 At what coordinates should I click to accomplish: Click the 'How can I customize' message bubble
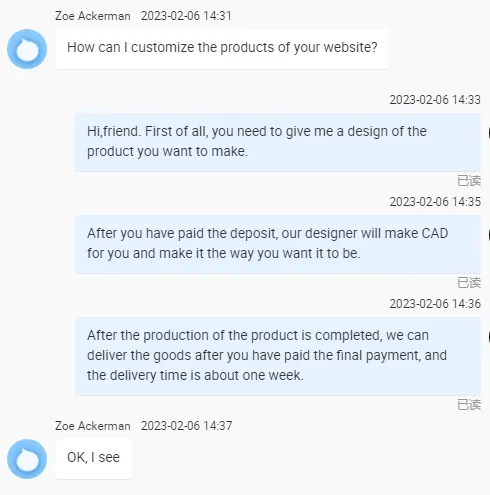pos(222,49)
